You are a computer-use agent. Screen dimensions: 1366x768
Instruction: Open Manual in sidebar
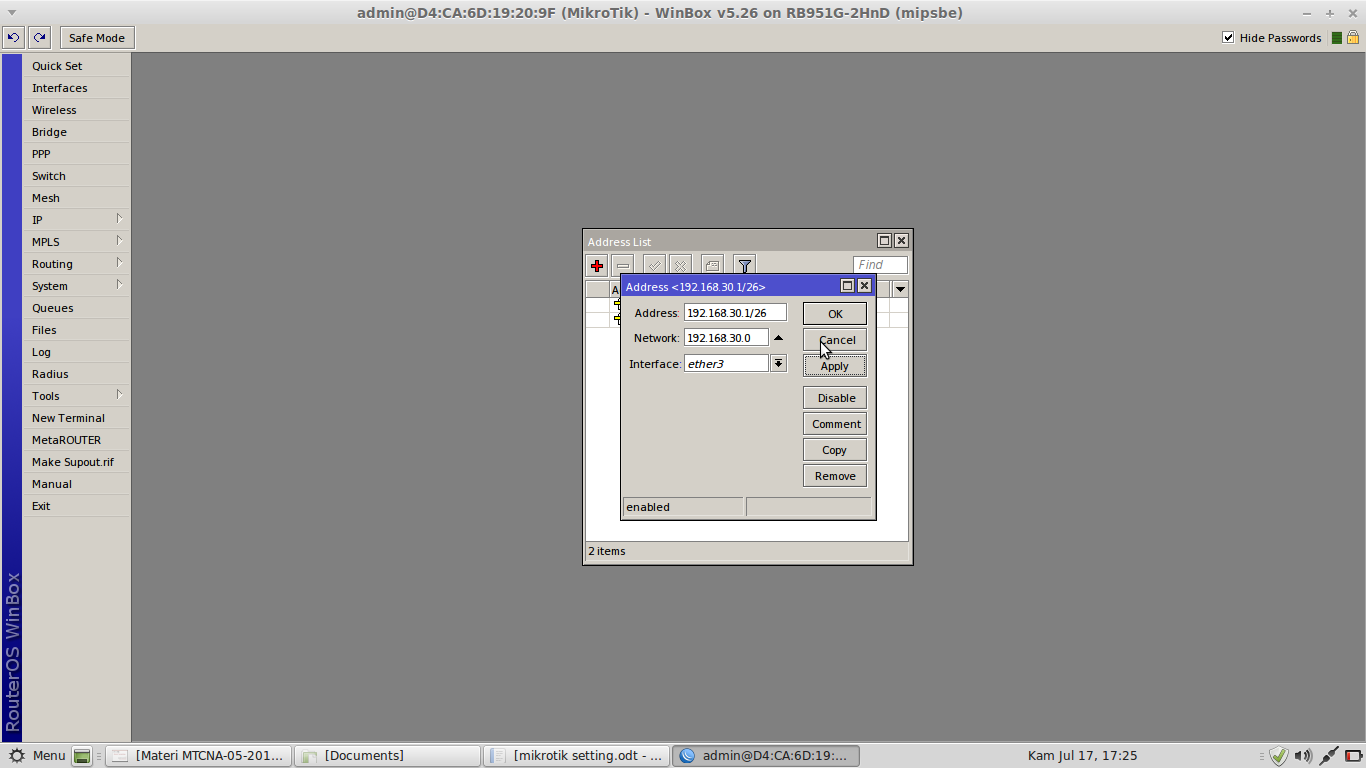pos(77,484)
